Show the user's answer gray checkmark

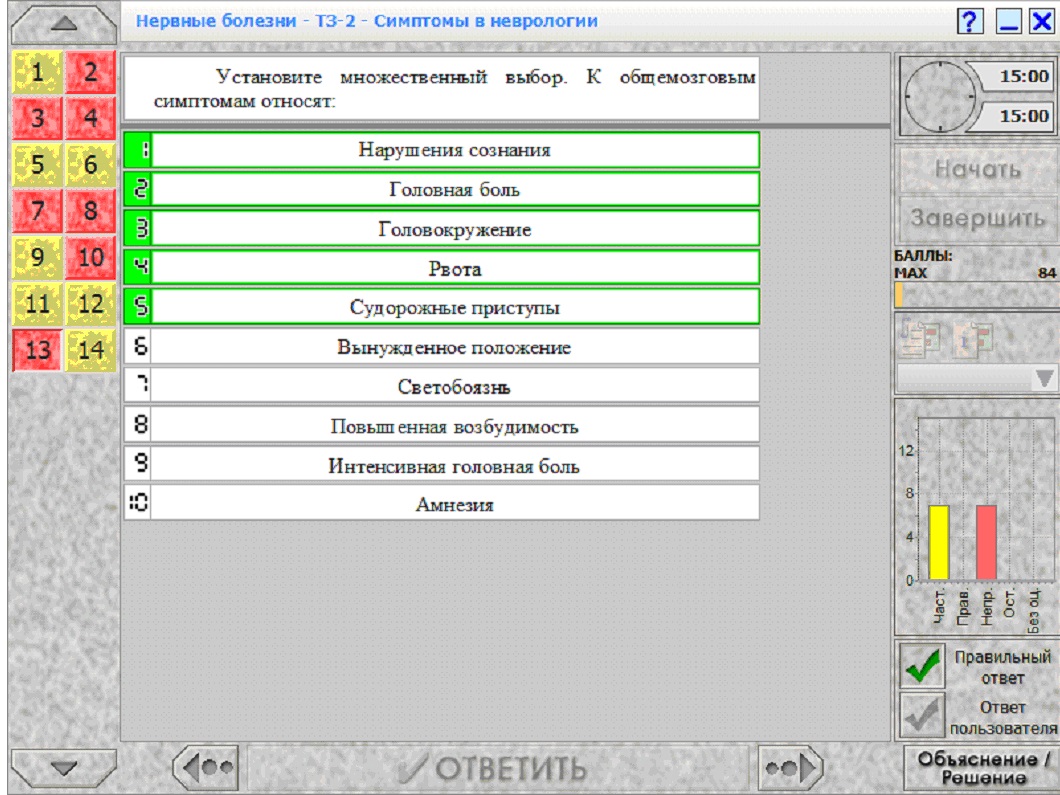click(x=922, y=715)
